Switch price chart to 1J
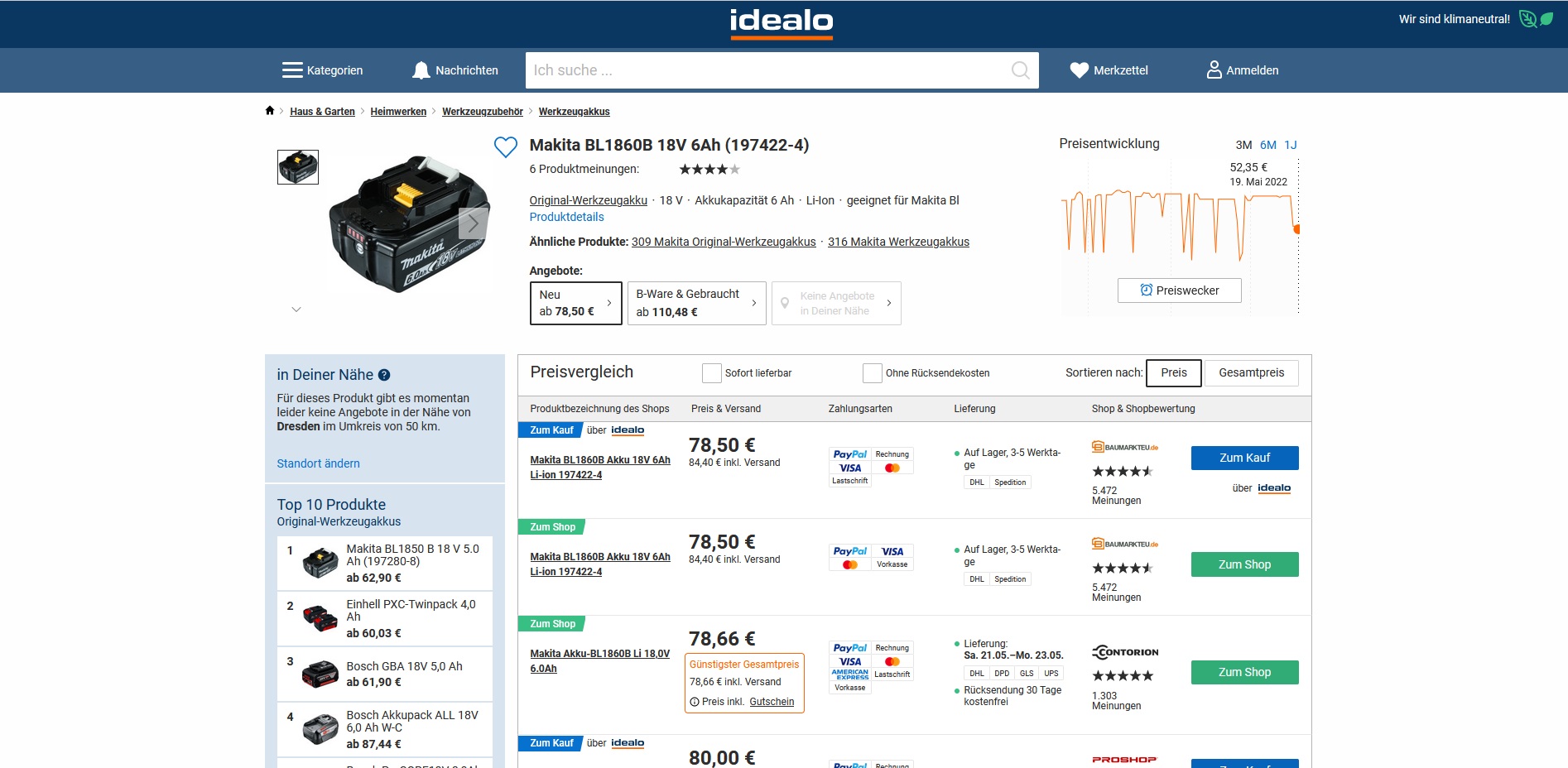Viewport: 1568px width, 768px height. tap(1290, 145)
